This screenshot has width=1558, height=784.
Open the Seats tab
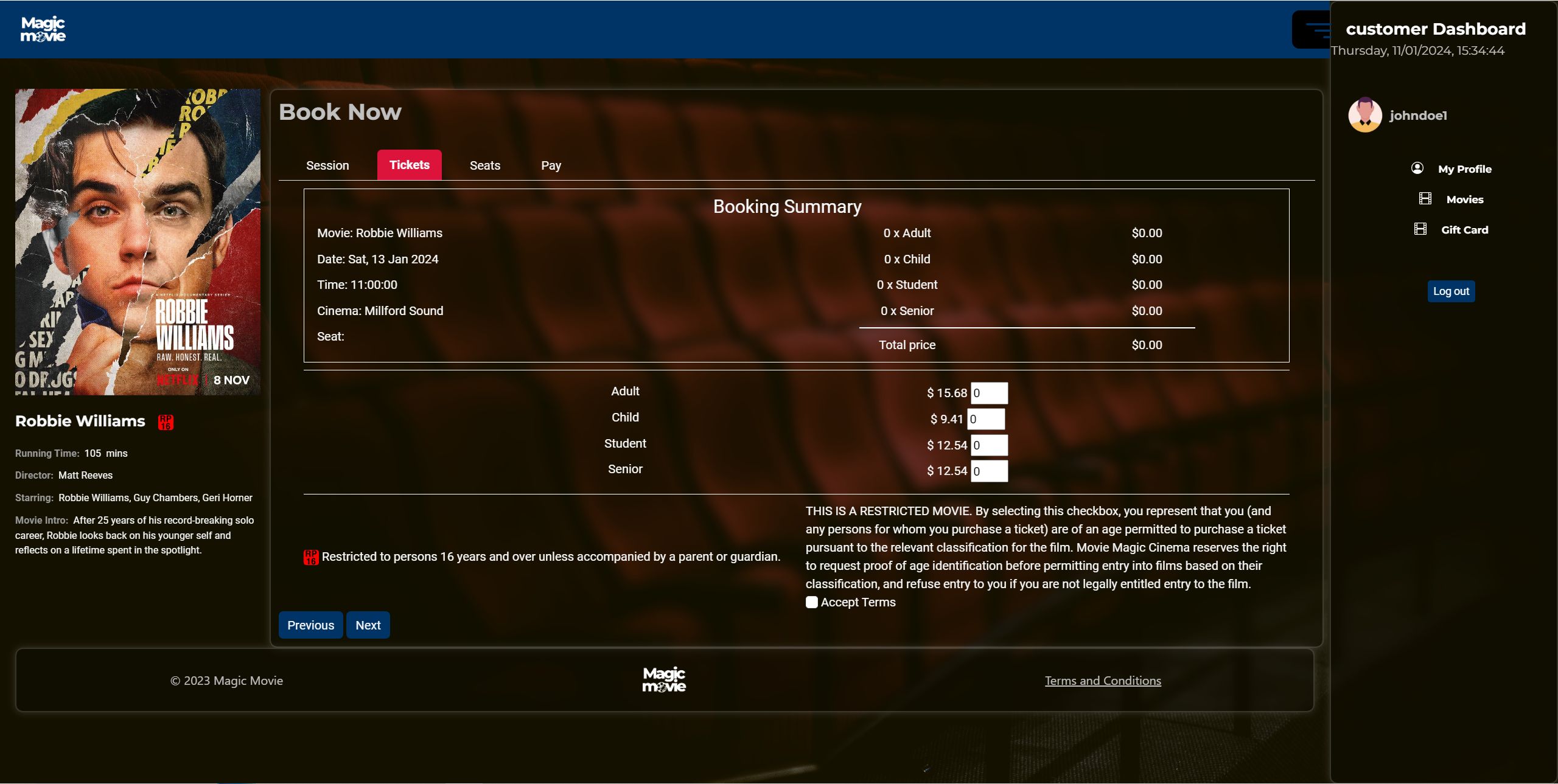(485, 165)
